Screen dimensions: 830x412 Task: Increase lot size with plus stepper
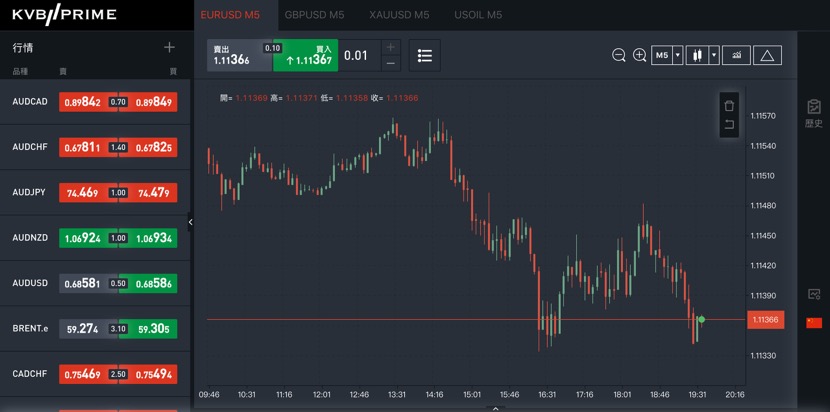tap(390, 48)
